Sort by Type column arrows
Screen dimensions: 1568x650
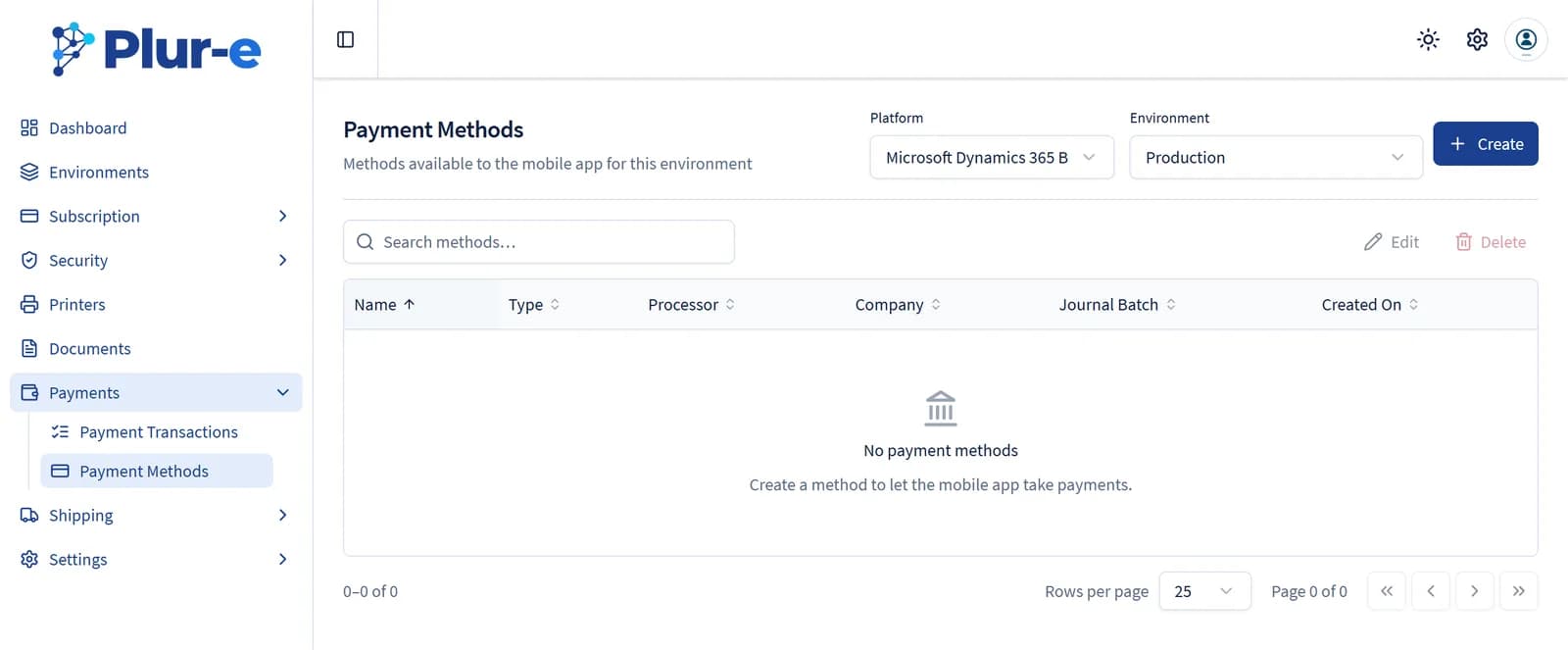click(x=555, y=304)
